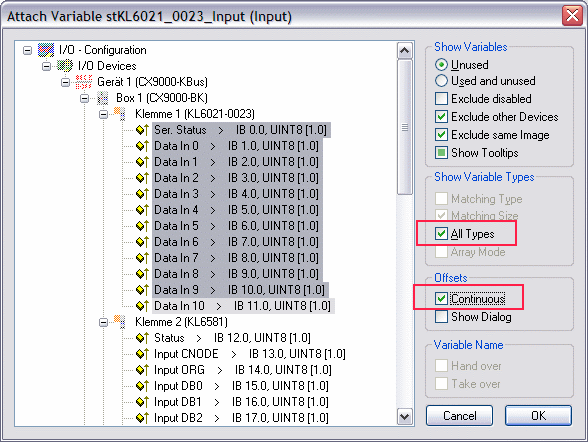Viewport: 588px width, 442px height.
Task: Click the Data In 7 variable icon
Action: [142, 258]
